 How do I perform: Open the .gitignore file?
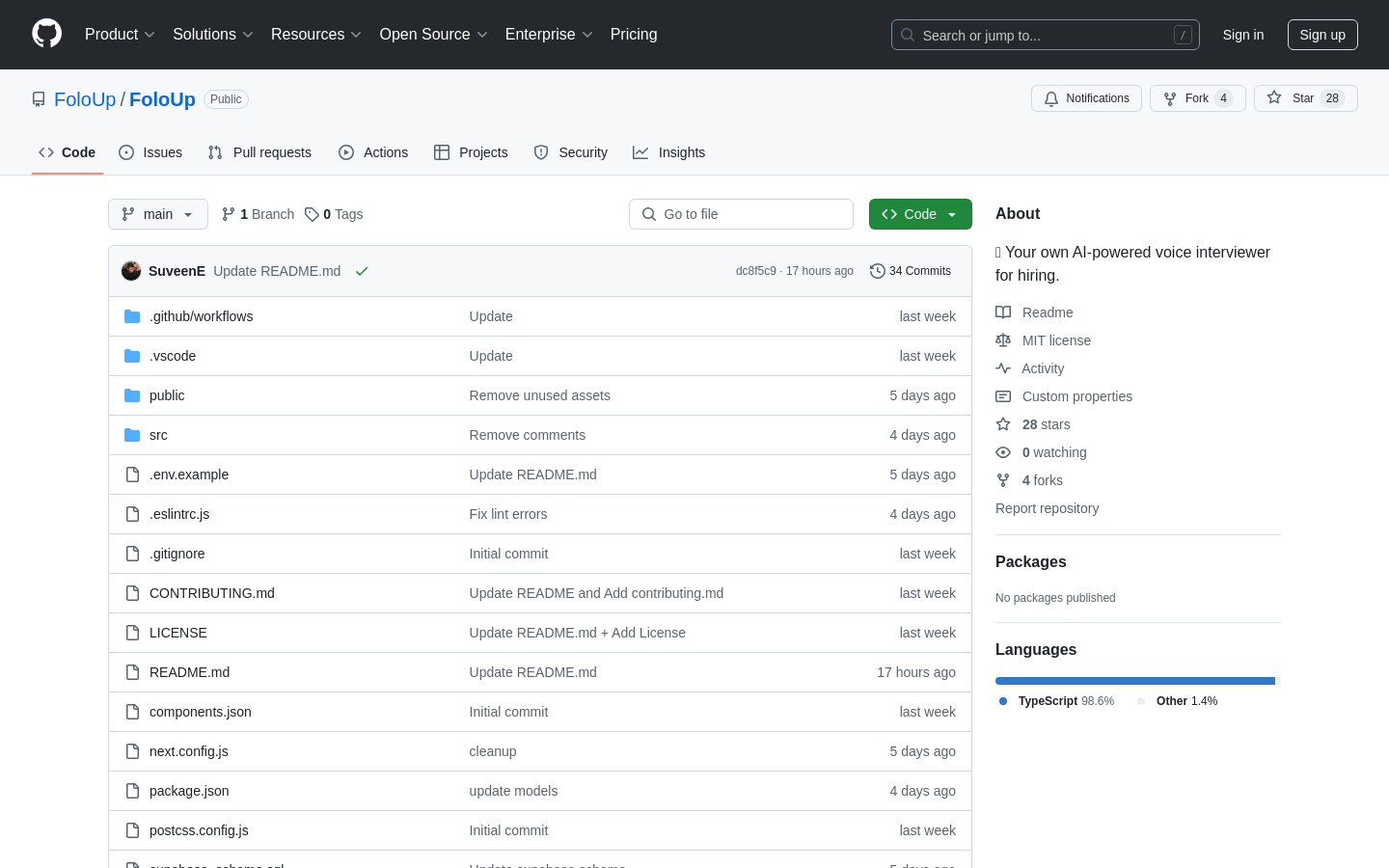coord(177,554)
